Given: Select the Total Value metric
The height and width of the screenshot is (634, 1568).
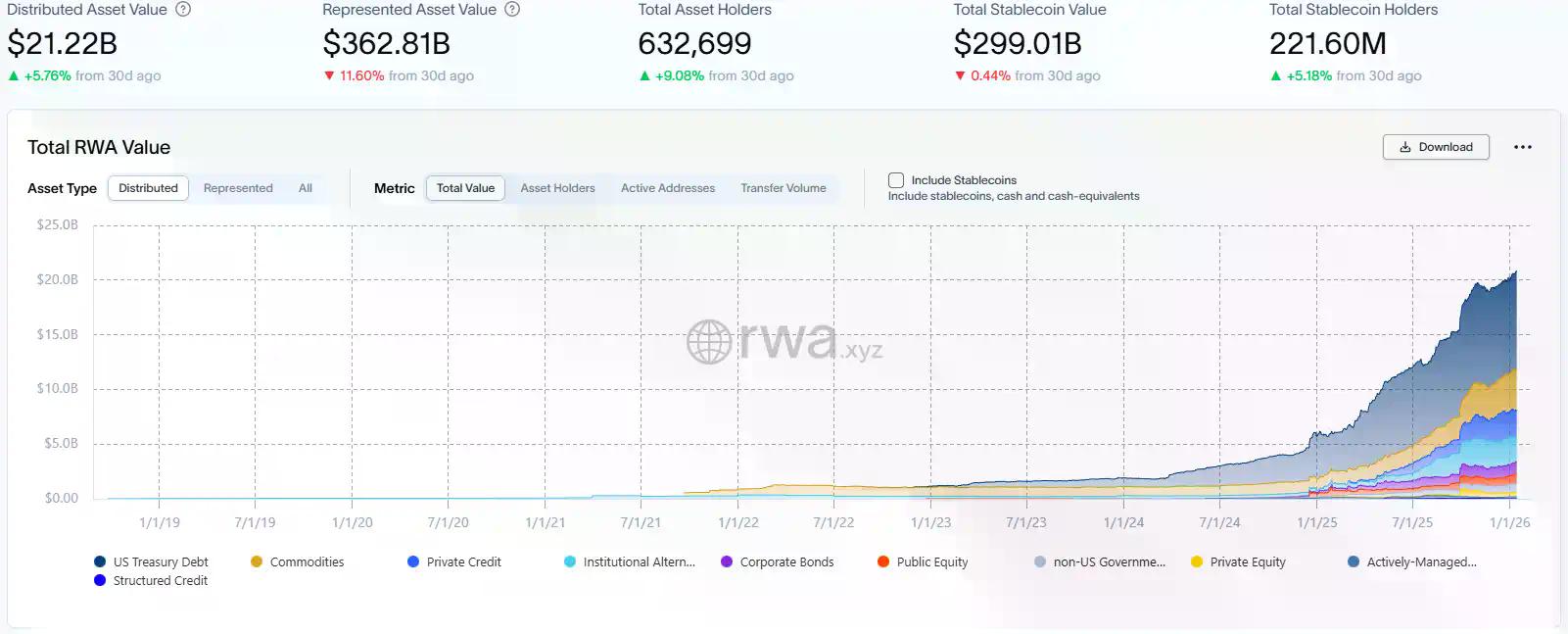Looking at the screenshot, I should click(465, 188).
